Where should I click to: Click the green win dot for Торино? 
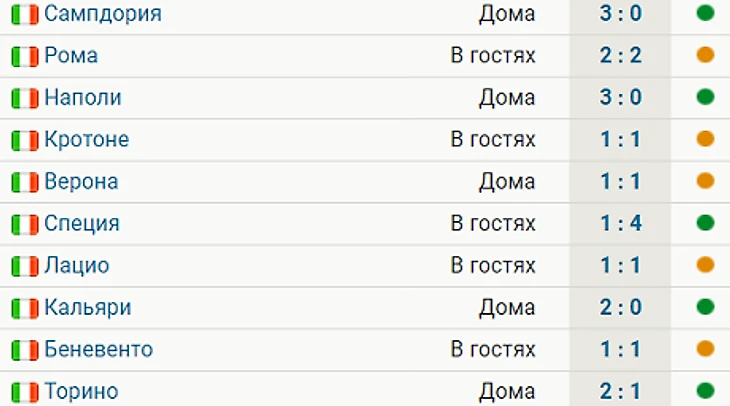[x=705, y=390]
